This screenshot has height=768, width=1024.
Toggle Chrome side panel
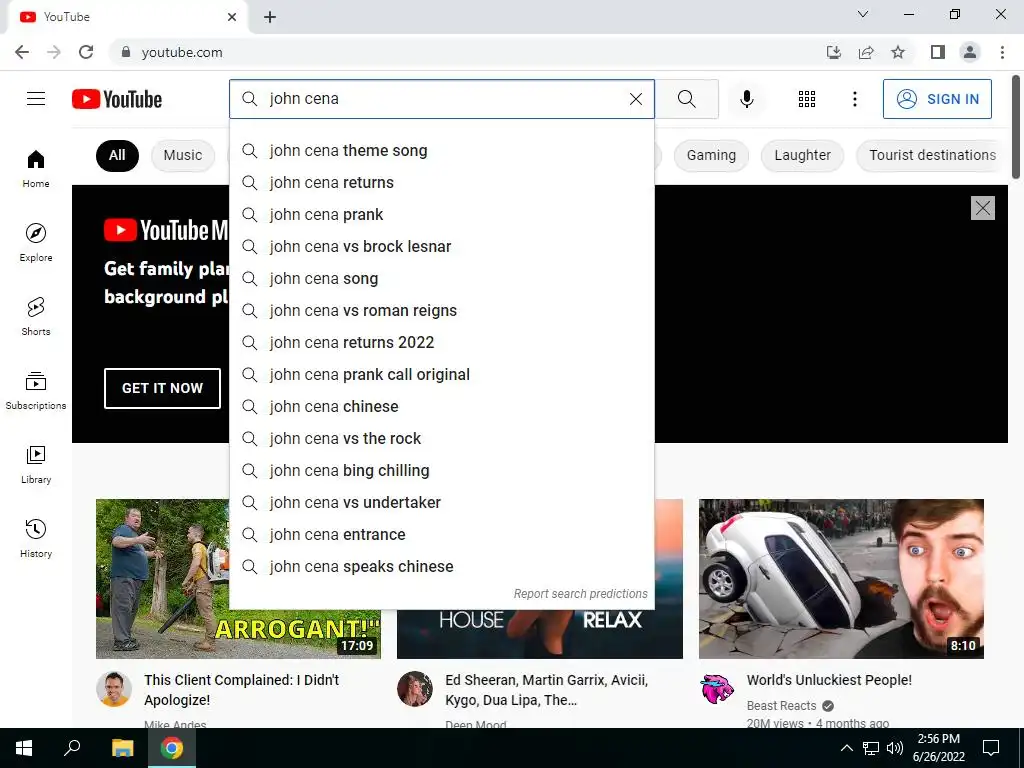click(x=938, y=52)
